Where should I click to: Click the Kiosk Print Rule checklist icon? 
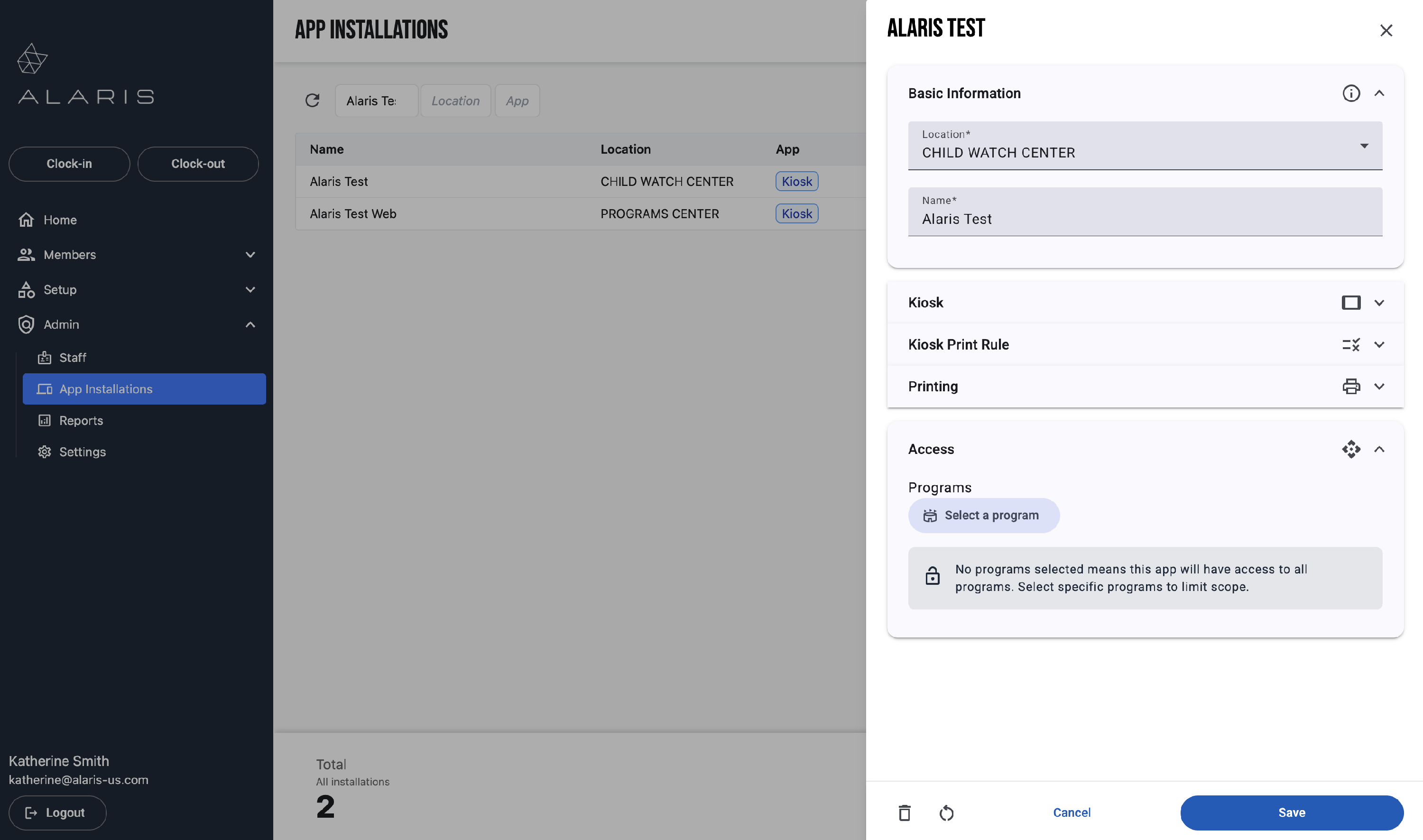click(x=1351, y=345)
